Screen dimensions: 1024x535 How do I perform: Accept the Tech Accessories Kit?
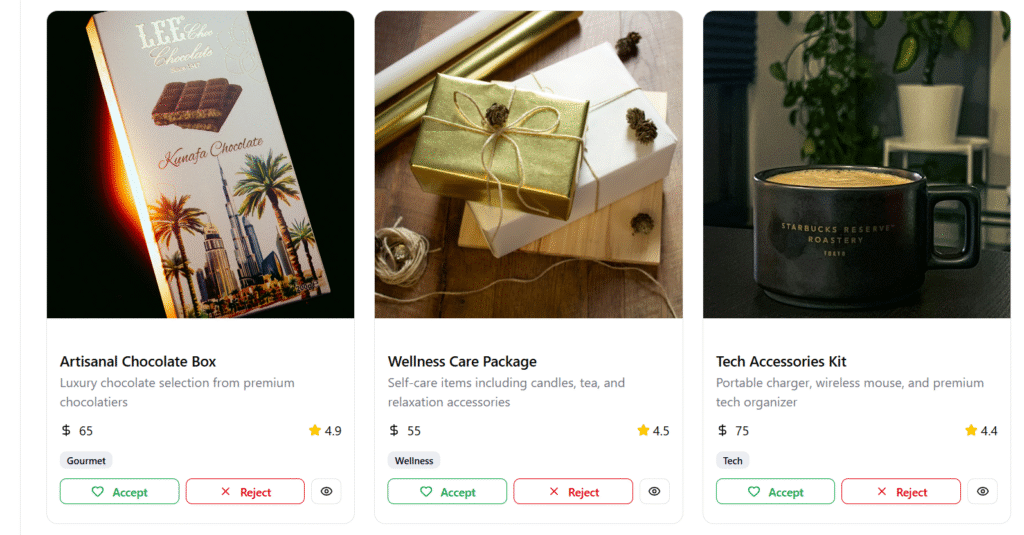click(775, 491)
